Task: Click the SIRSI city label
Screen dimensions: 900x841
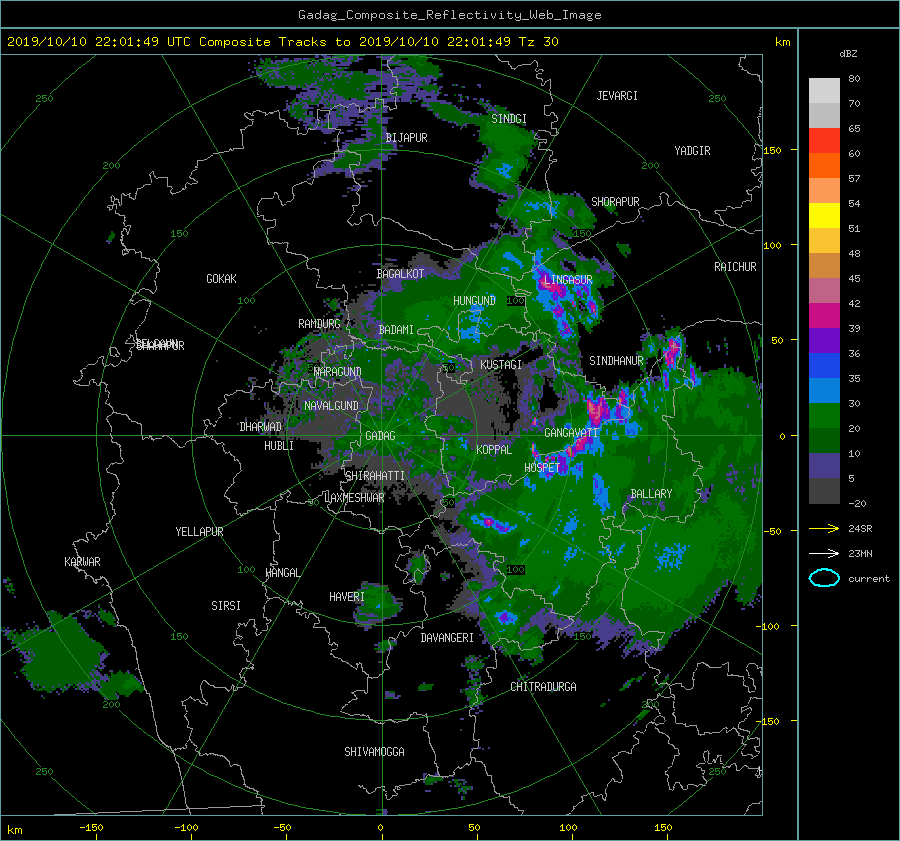Action: point(226,606)
